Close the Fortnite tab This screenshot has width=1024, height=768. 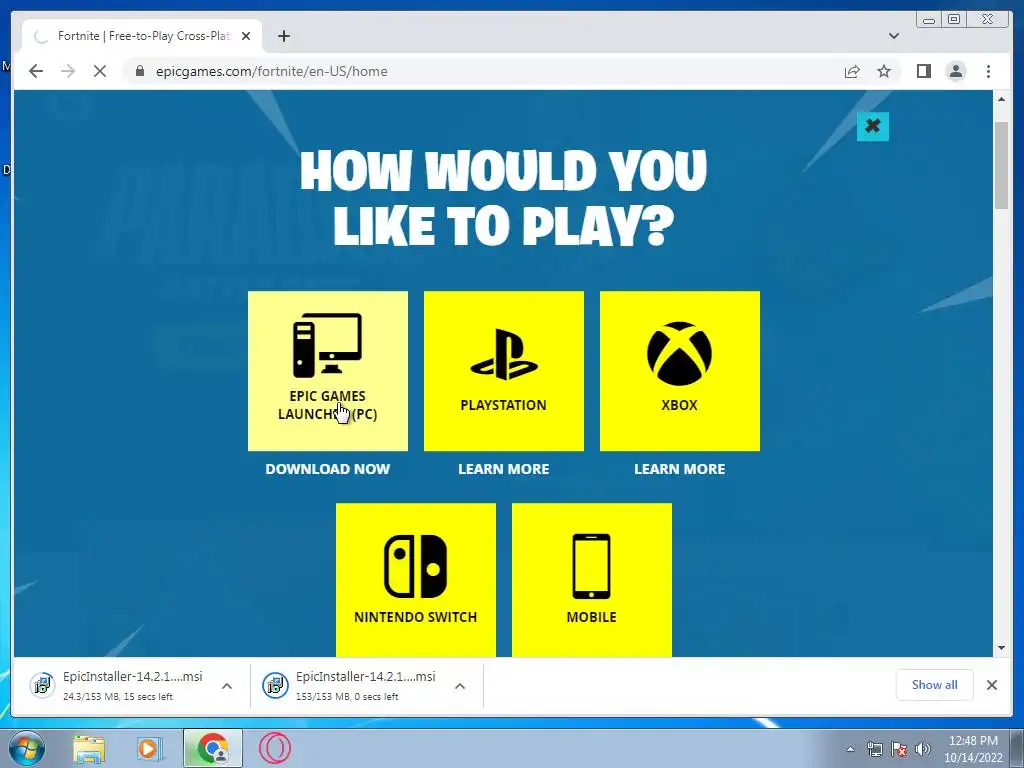(246, 36)
